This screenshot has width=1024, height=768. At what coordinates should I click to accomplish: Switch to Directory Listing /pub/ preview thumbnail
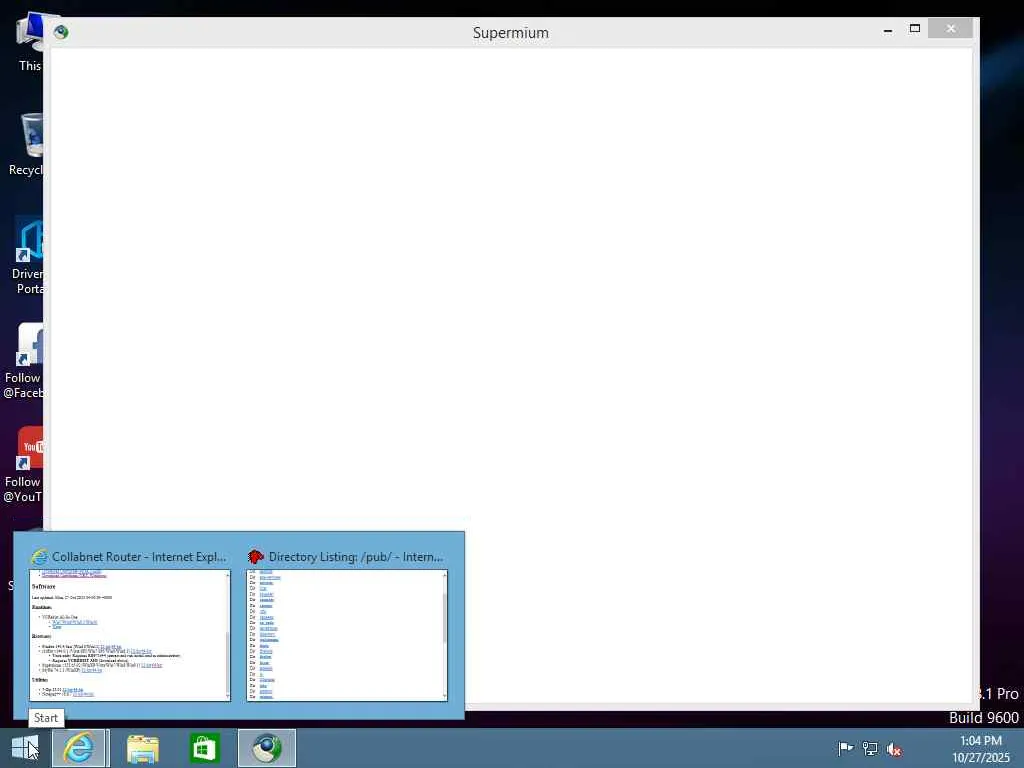click(347, 635)
